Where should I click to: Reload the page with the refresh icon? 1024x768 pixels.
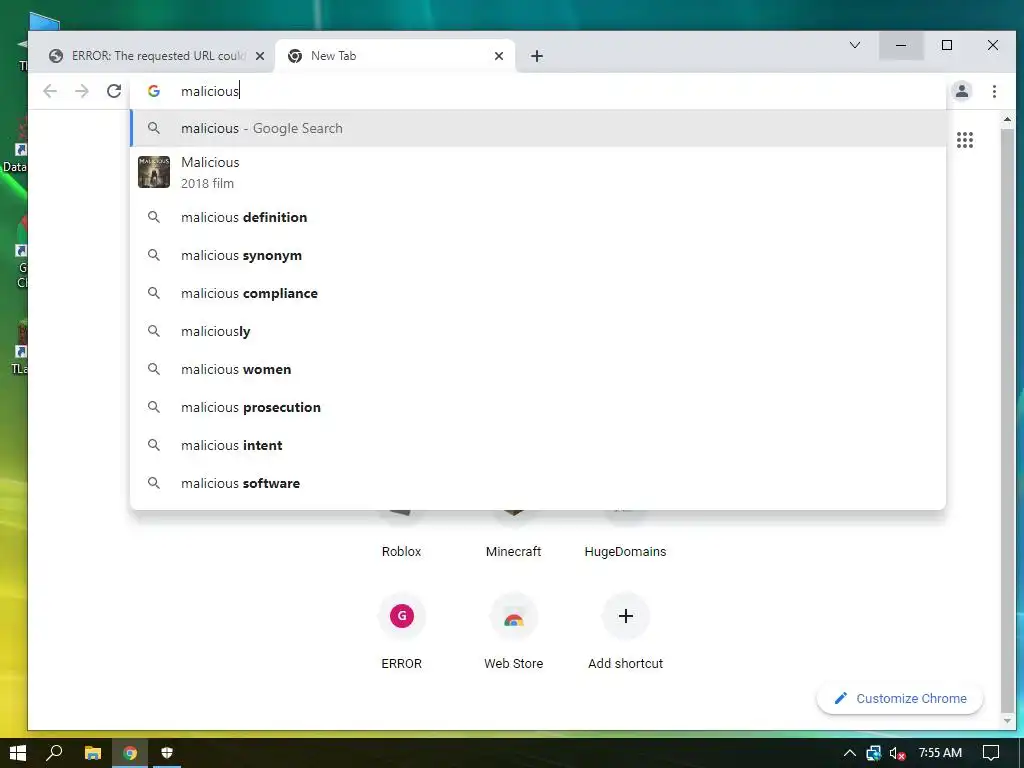(x=114, y=91)
